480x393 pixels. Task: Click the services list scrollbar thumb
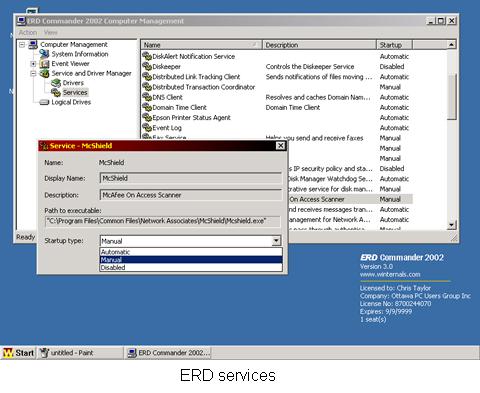coord(451,97)
